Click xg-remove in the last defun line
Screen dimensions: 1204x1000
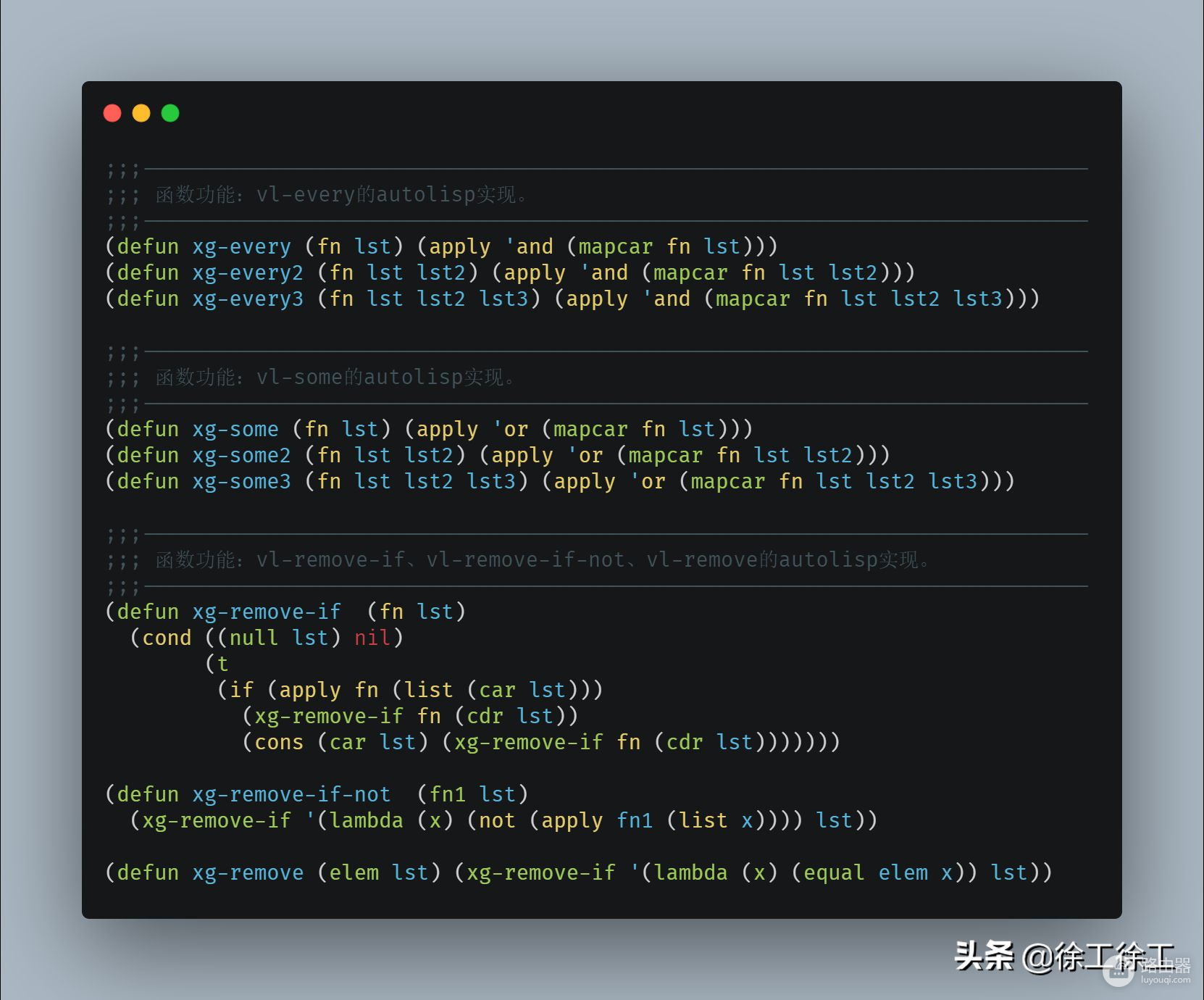(248, 873)
